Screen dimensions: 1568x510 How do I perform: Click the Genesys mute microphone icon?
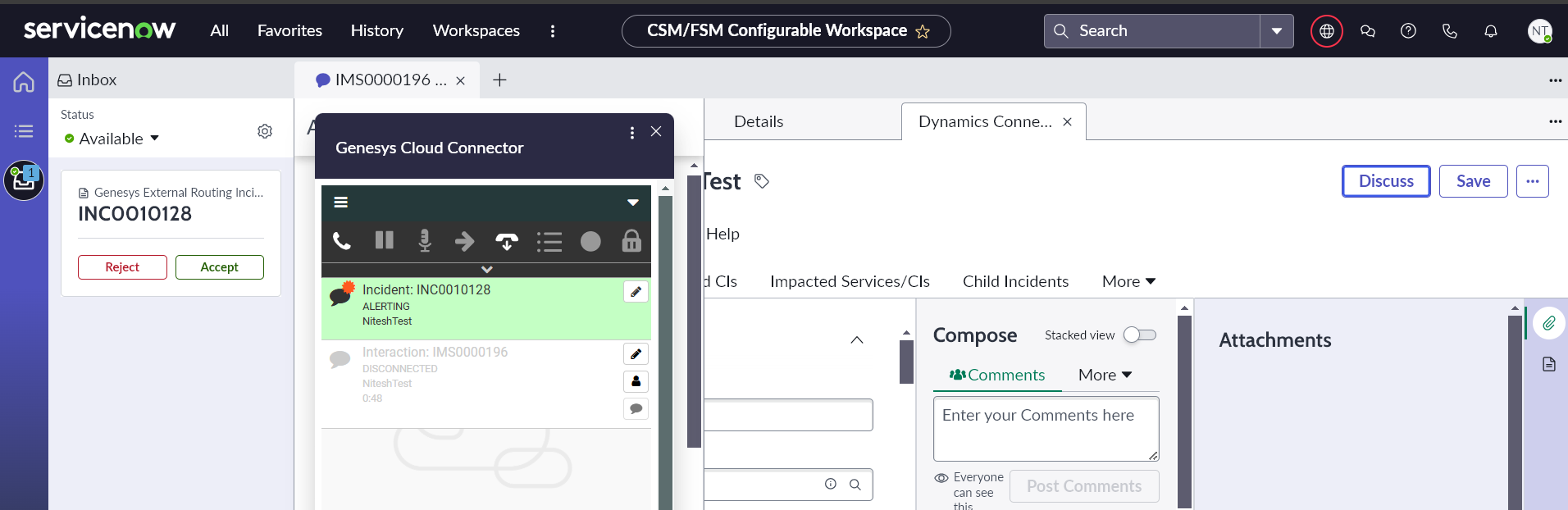click(425, 241)
